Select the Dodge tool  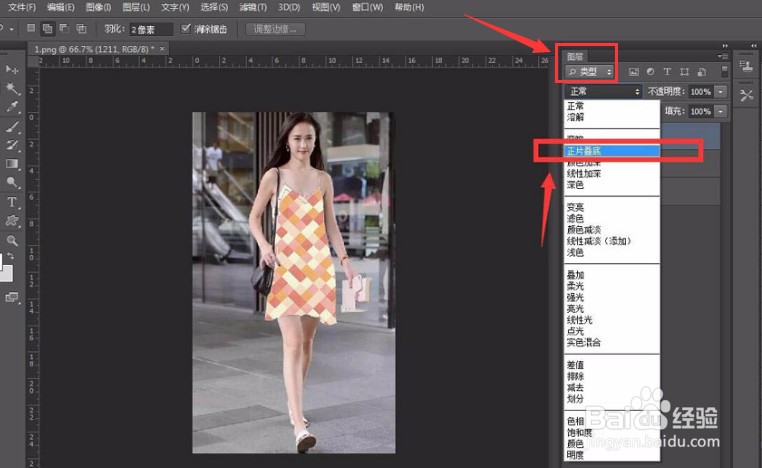click(12, 182)
